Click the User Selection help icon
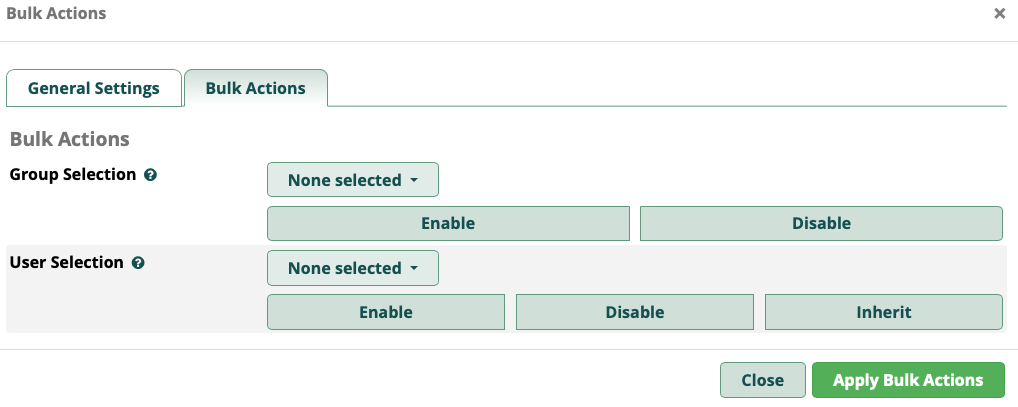 [x=138, y=263]
